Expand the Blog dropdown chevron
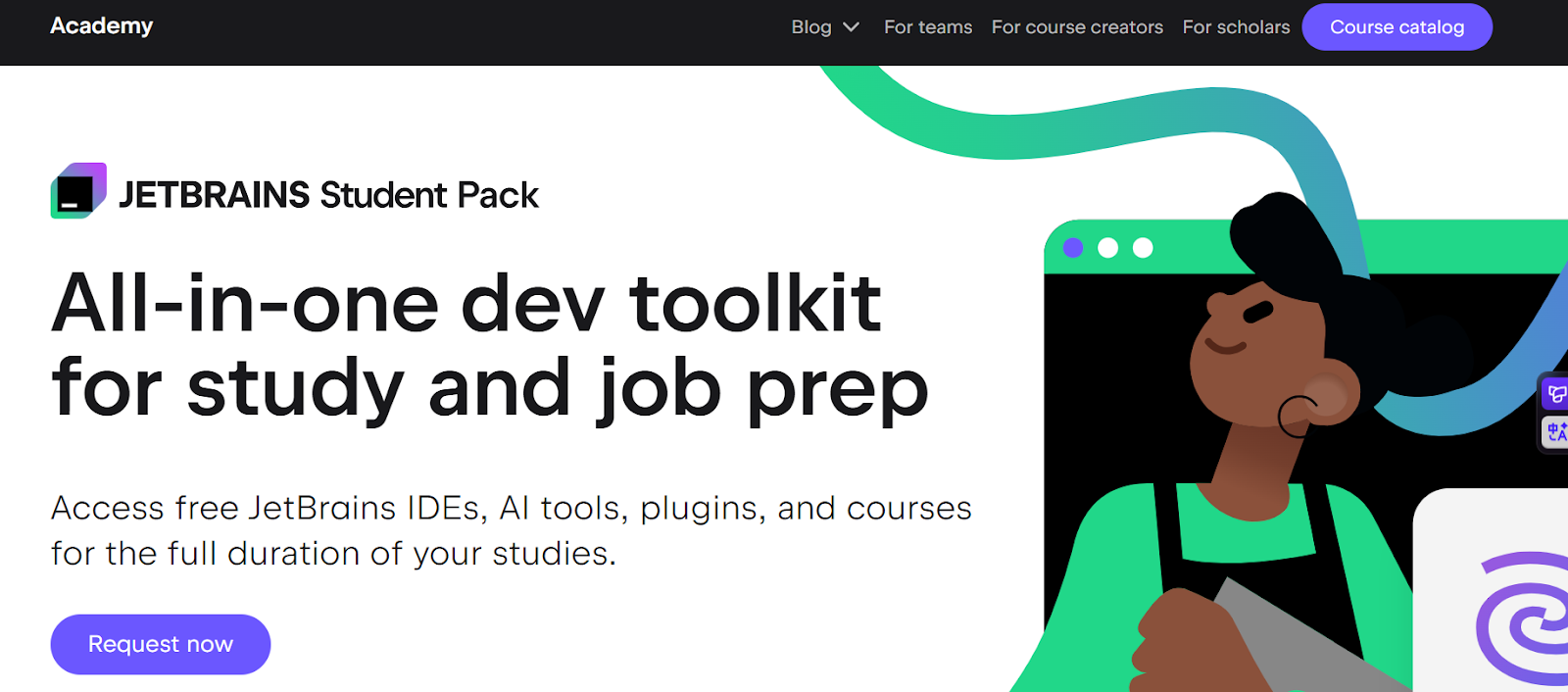Viewport: 1568px width, 692px height. (x=851, y=27)
